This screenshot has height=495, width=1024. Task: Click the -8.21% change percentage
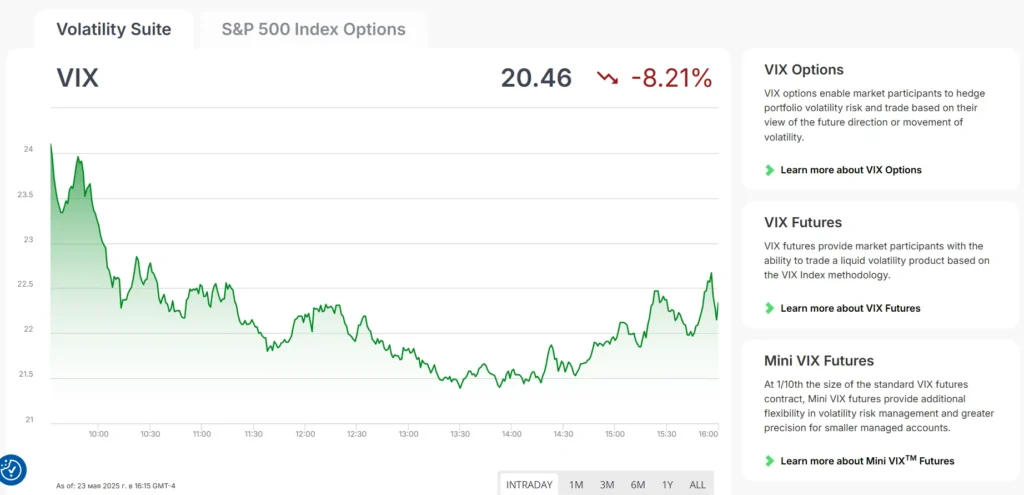pos(671,78)
